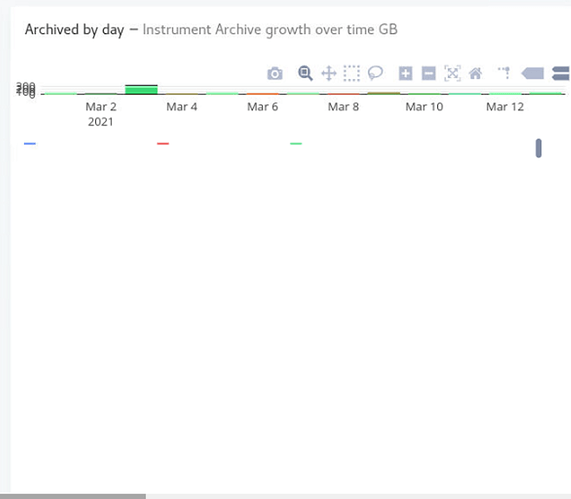Click the Mar 10 axis label

pos(424,107)
